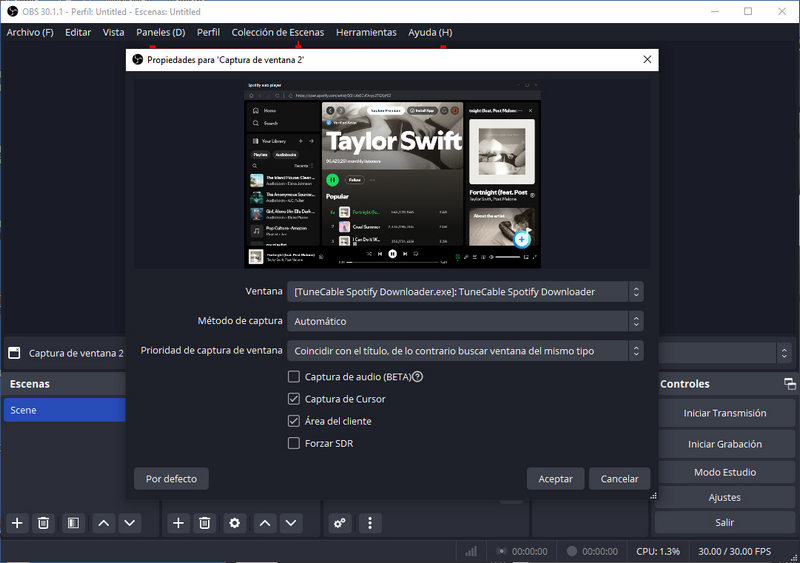800x563 pixels.
Task: Click Salir to exit OBS
Action: (x=724, y=522)
